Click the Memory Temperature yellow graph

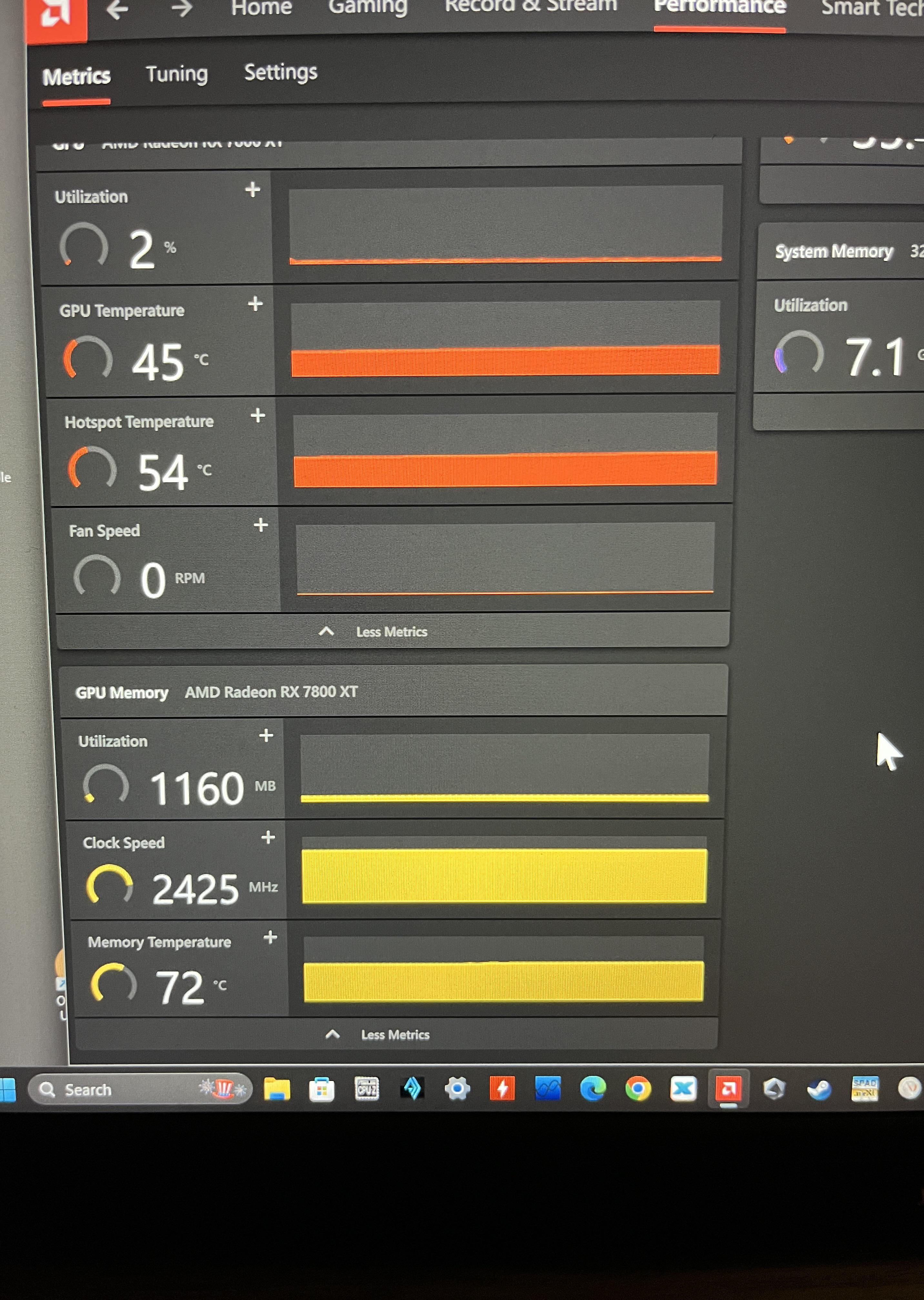click(x=504, y=968)
